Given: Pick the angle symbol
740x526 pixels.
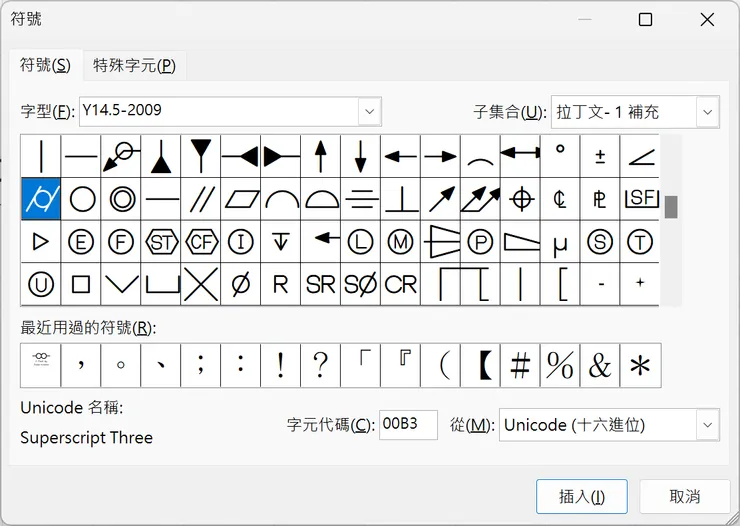Looking at the screenshot, I should tap(640, 156).
